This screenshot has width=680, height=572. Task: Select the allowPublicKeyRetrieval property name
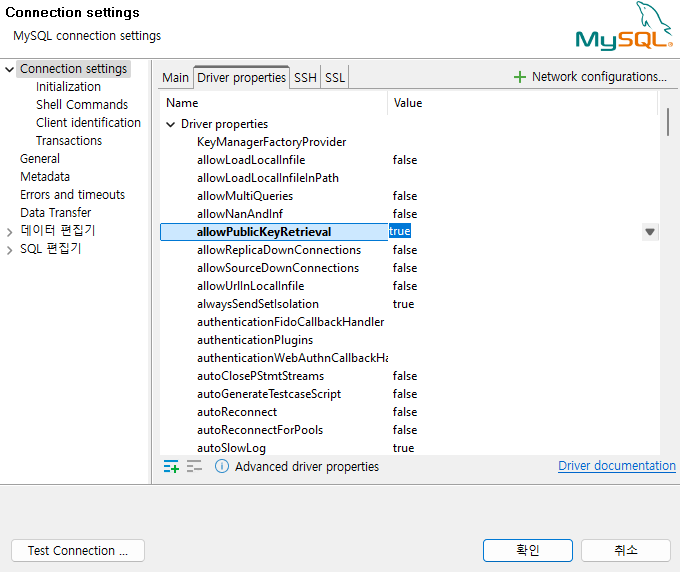coord(264,232)
